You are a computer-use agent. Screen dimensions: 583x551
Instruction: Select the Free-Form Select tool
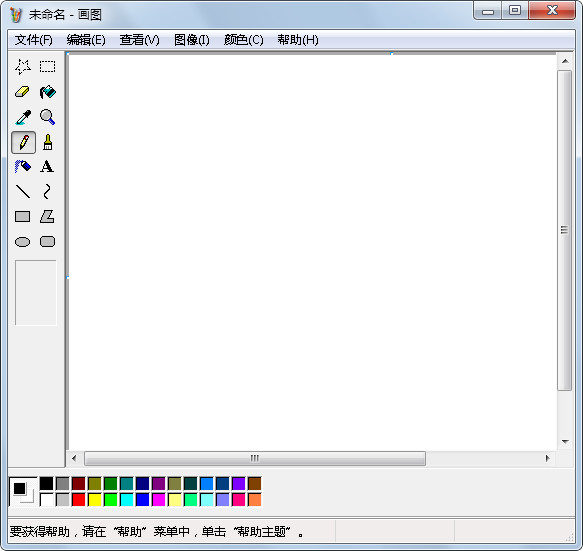click(x=23, y=67)
